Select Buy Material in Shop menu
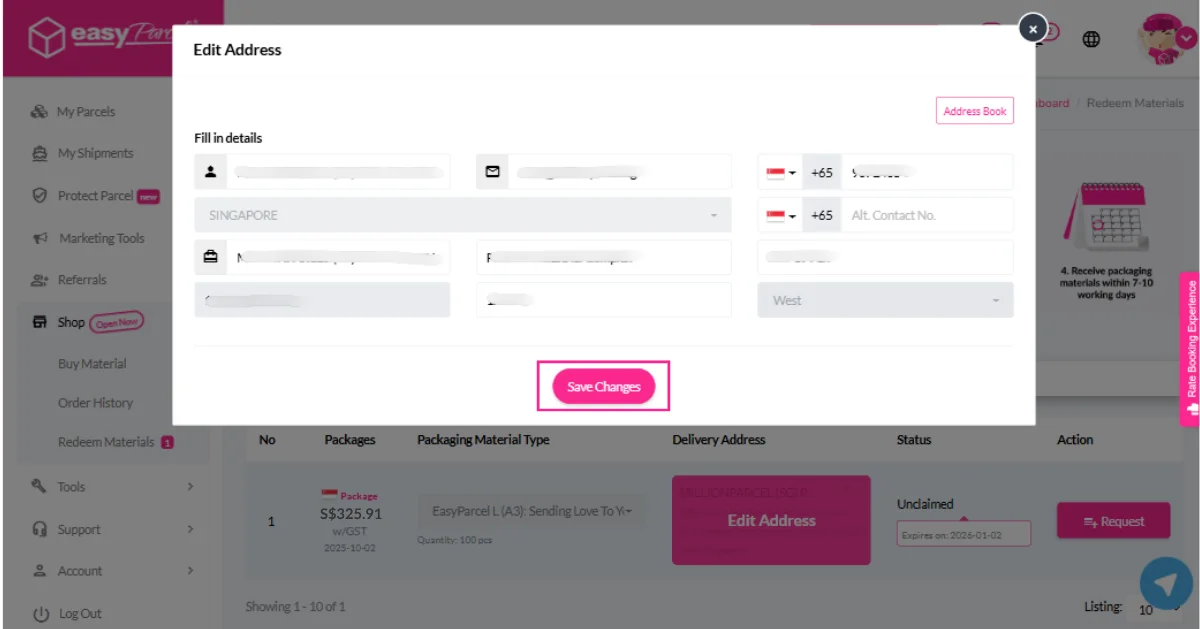Image resolution: width=1200 pixels, height=629 pixels. pos(92,364)
